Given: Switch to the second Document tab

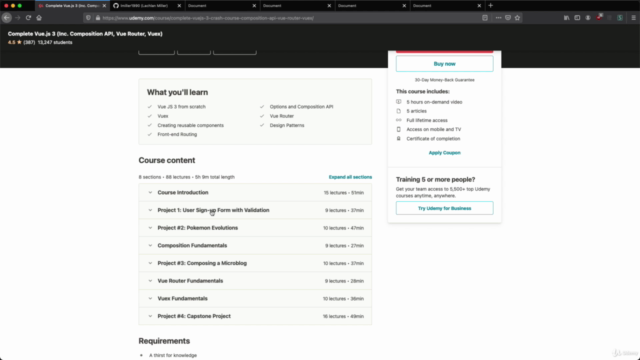Looking at the screenshot, I should 297,6.
